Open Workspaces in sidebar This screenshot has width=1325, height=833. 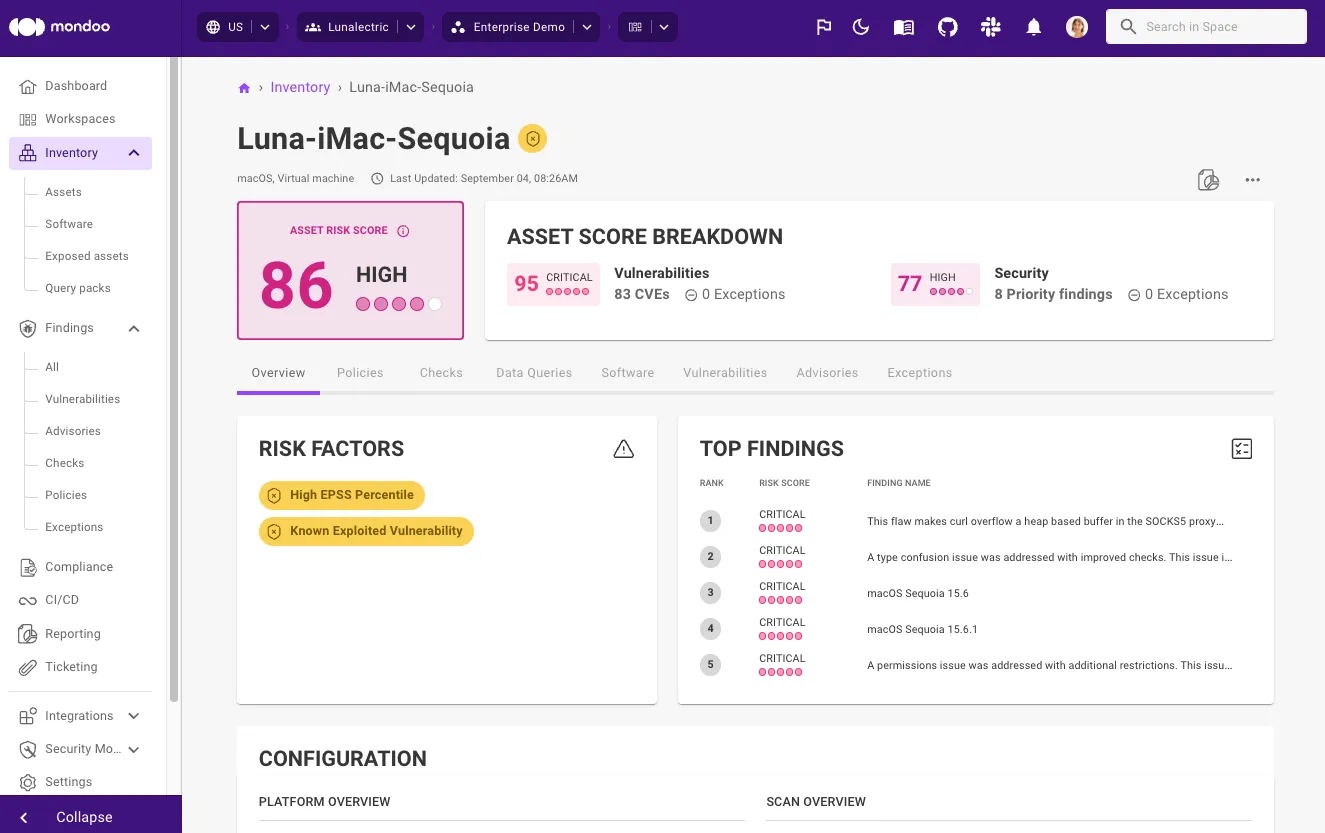coord(80,119)
